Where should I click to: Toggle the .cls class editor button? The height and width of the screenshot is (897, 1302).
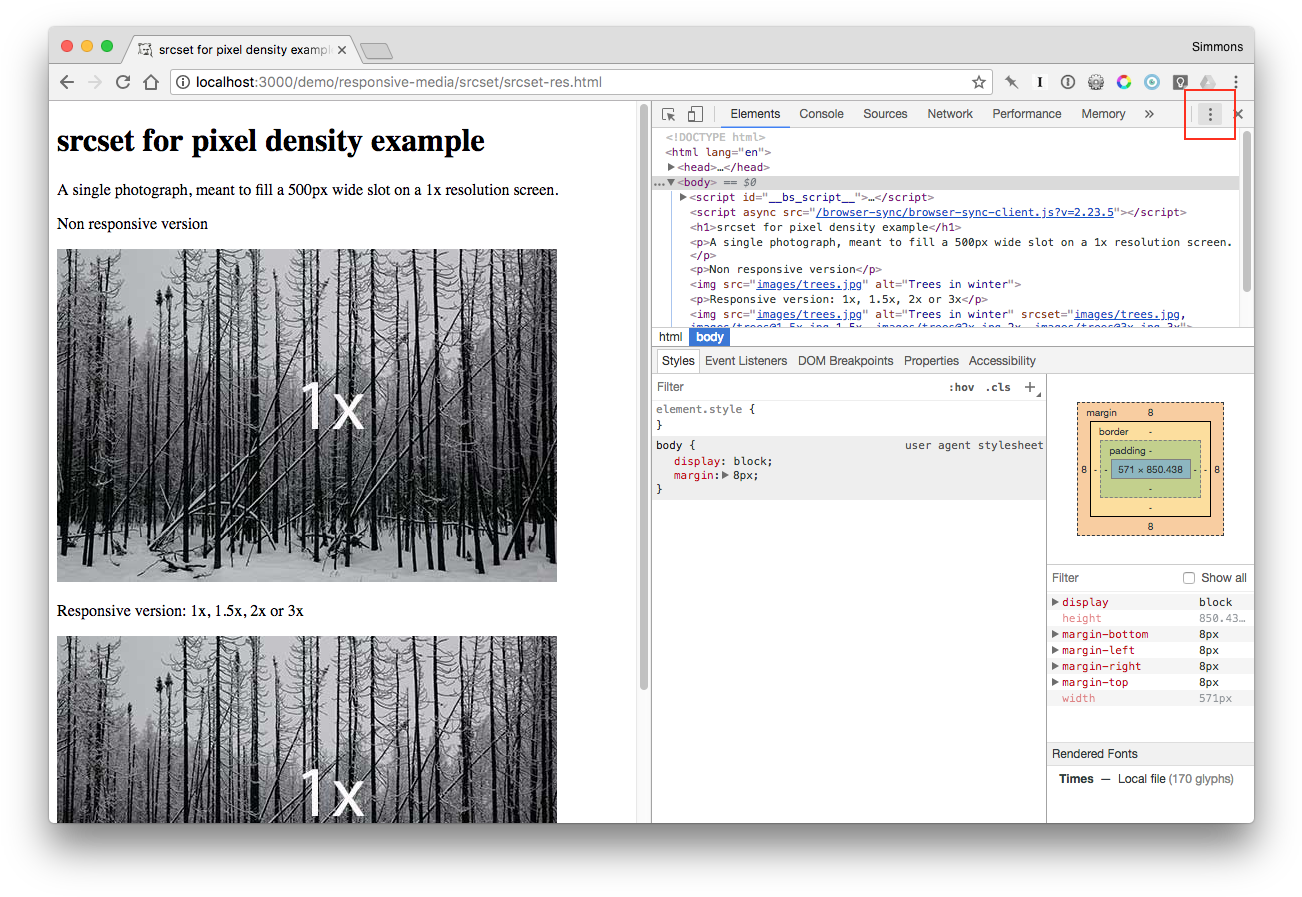point(998,387)
